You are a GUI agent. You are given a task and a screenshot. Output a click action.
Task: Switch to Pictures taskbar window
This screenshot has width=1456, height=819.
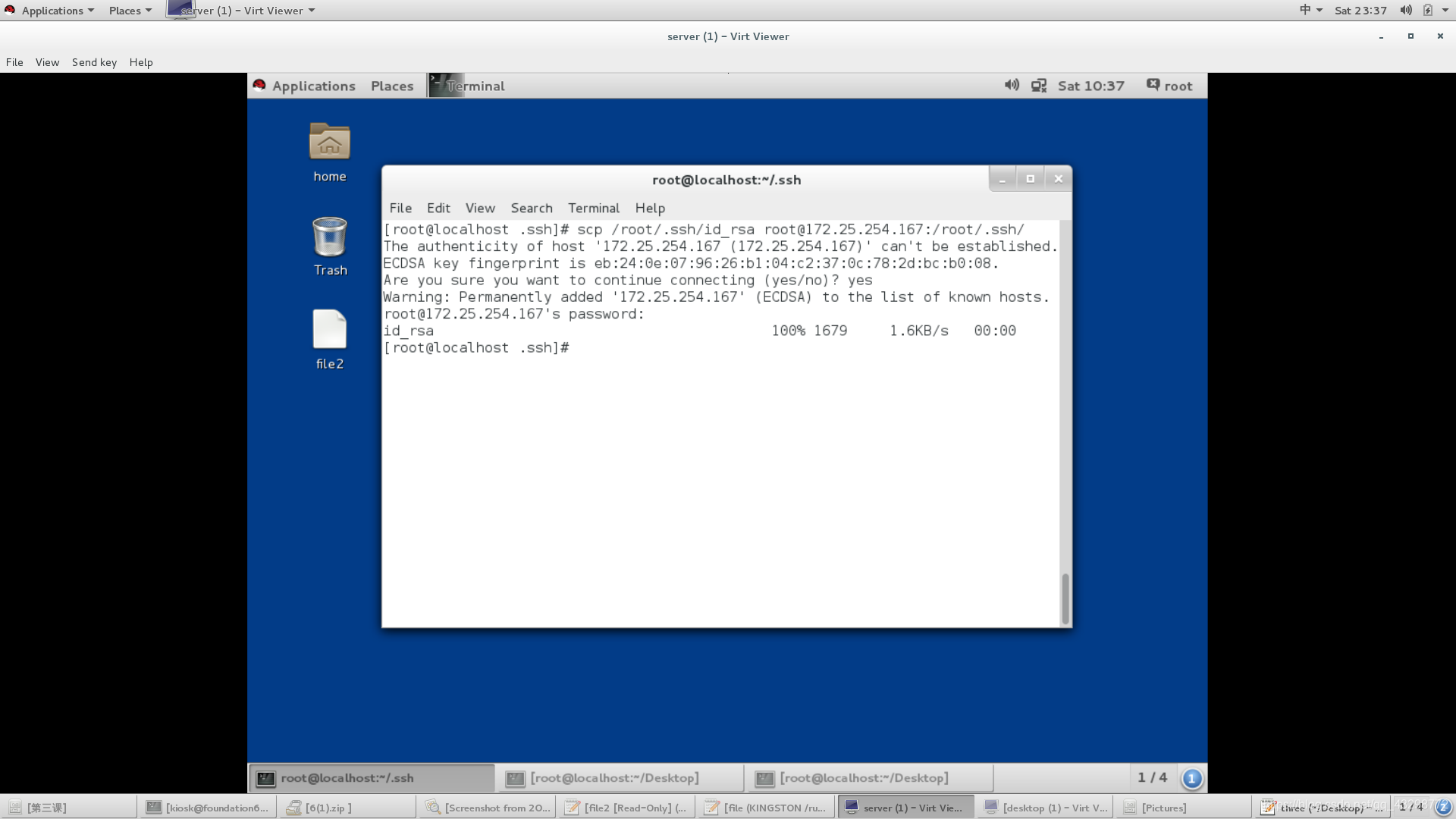[x=1185, y=808]
